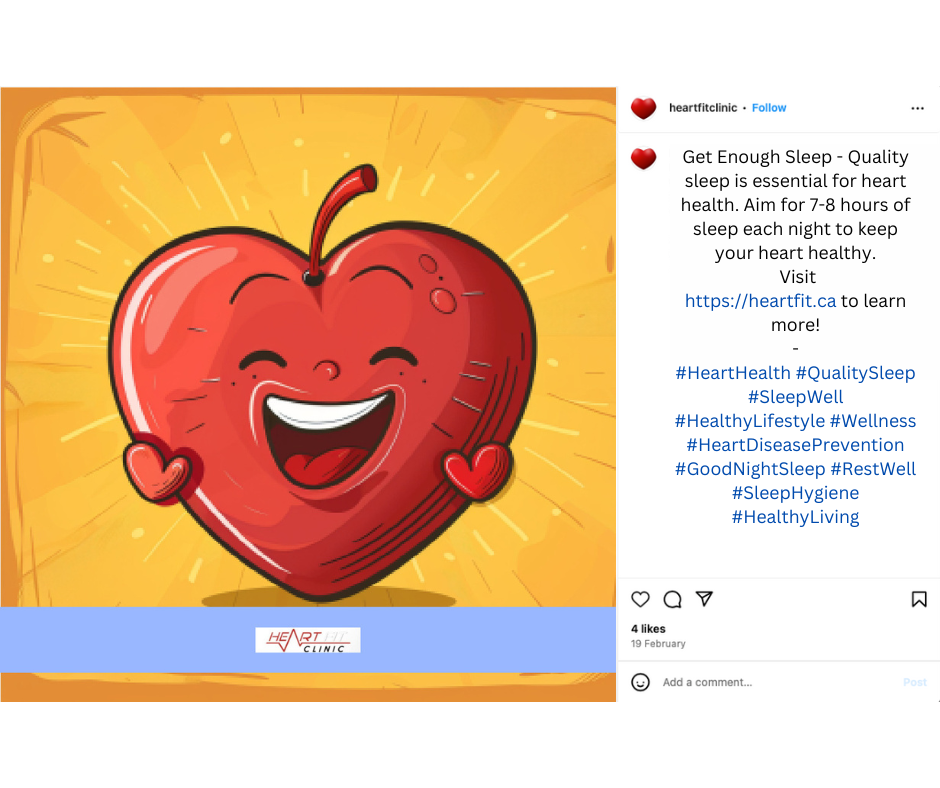Click the heartfitclinic header profile avatar
Screen dimensions: 940x788
tap(644, 108)
